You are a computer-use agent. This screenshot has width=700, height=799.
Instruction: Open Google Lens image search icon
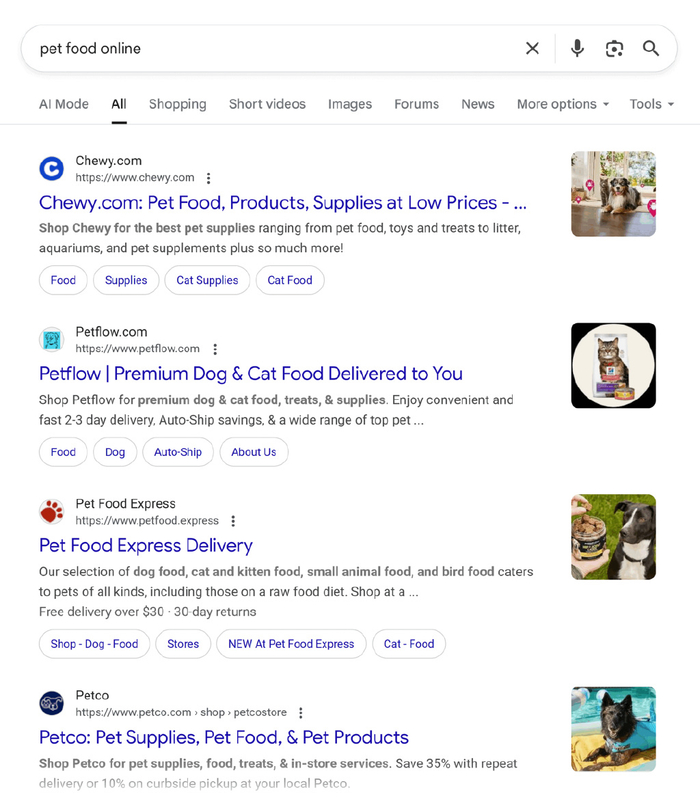[614, 48]
